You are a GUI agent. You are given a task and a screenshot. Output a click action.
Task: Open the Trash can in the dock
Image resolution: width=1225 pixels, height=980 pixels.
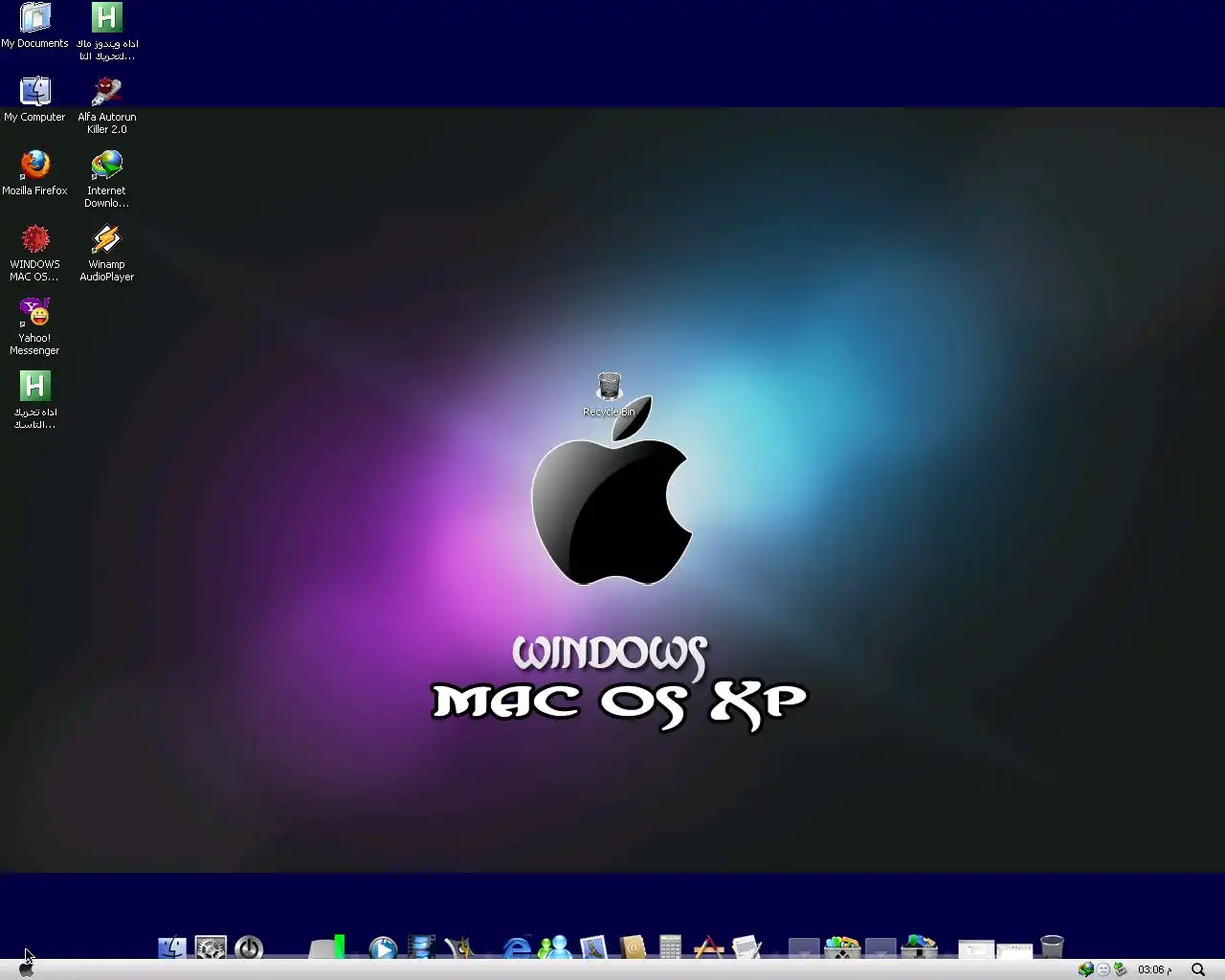click(1052, 947)
